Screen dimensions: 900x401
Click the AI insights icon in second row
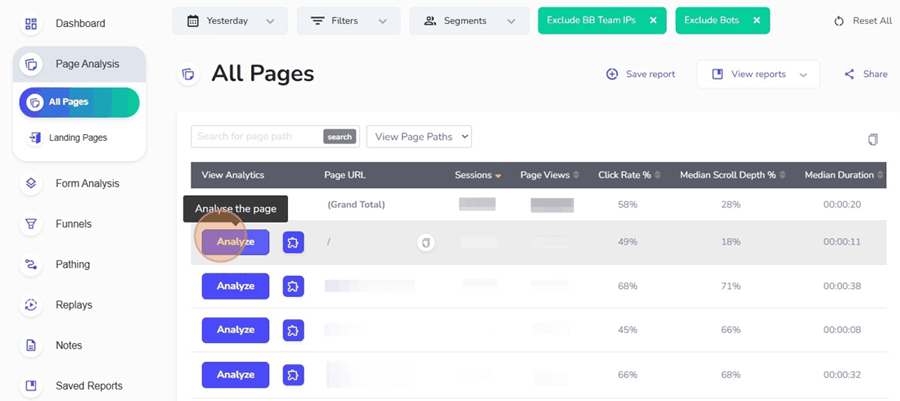(x=293, y=286)
